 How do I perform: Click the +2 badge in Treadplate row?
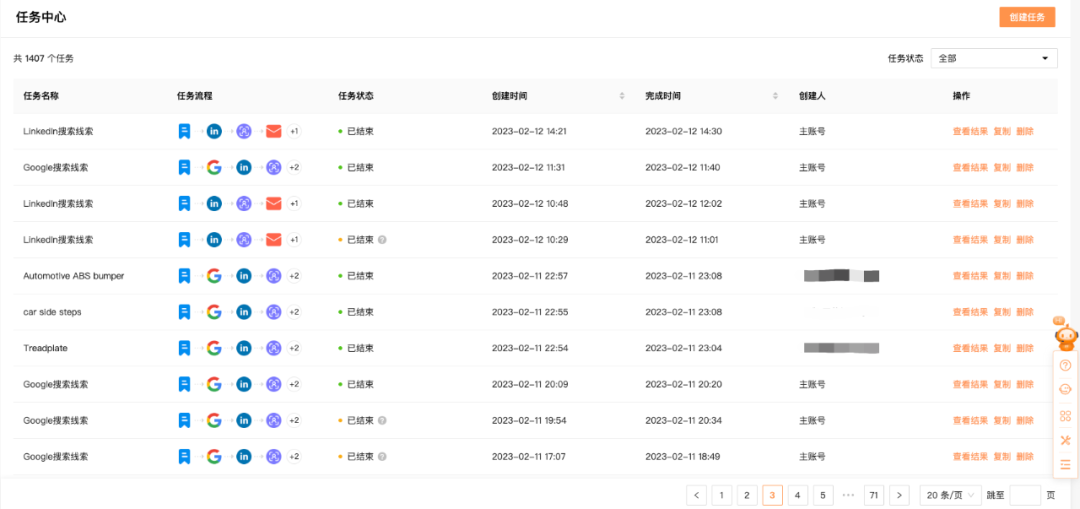pyautogui.click(x=294, y=348)
